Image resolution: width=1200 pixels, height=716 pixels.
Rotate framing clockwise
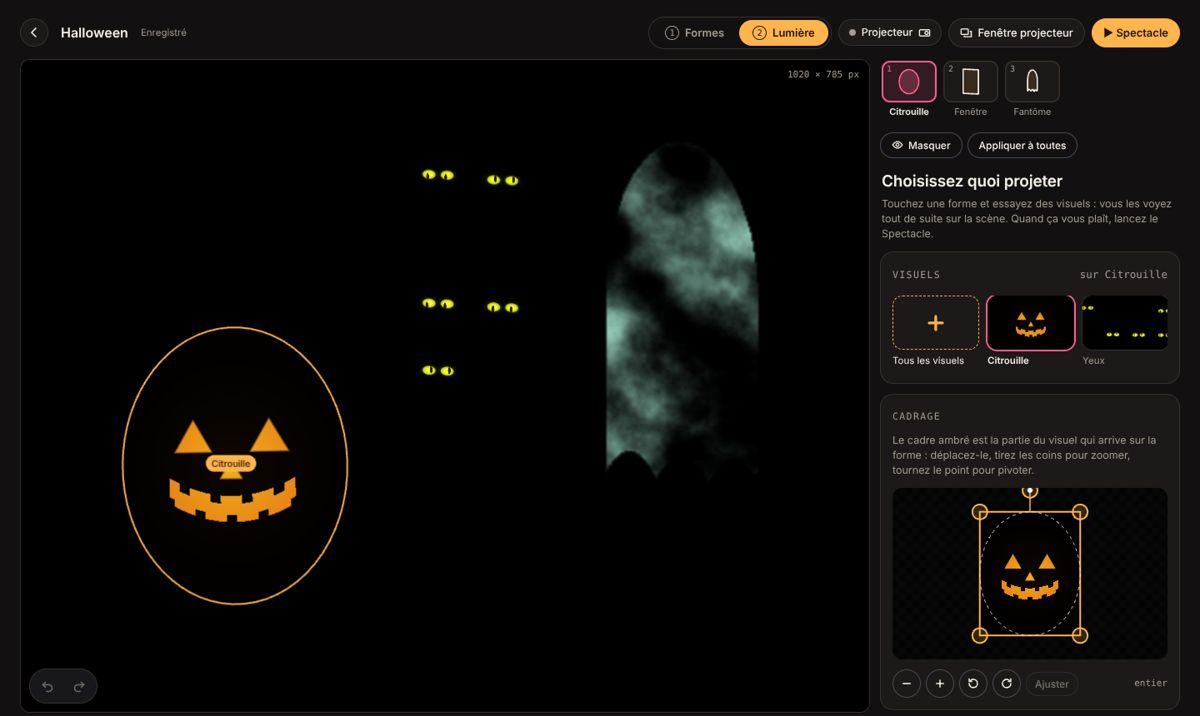coord(1006,684)
